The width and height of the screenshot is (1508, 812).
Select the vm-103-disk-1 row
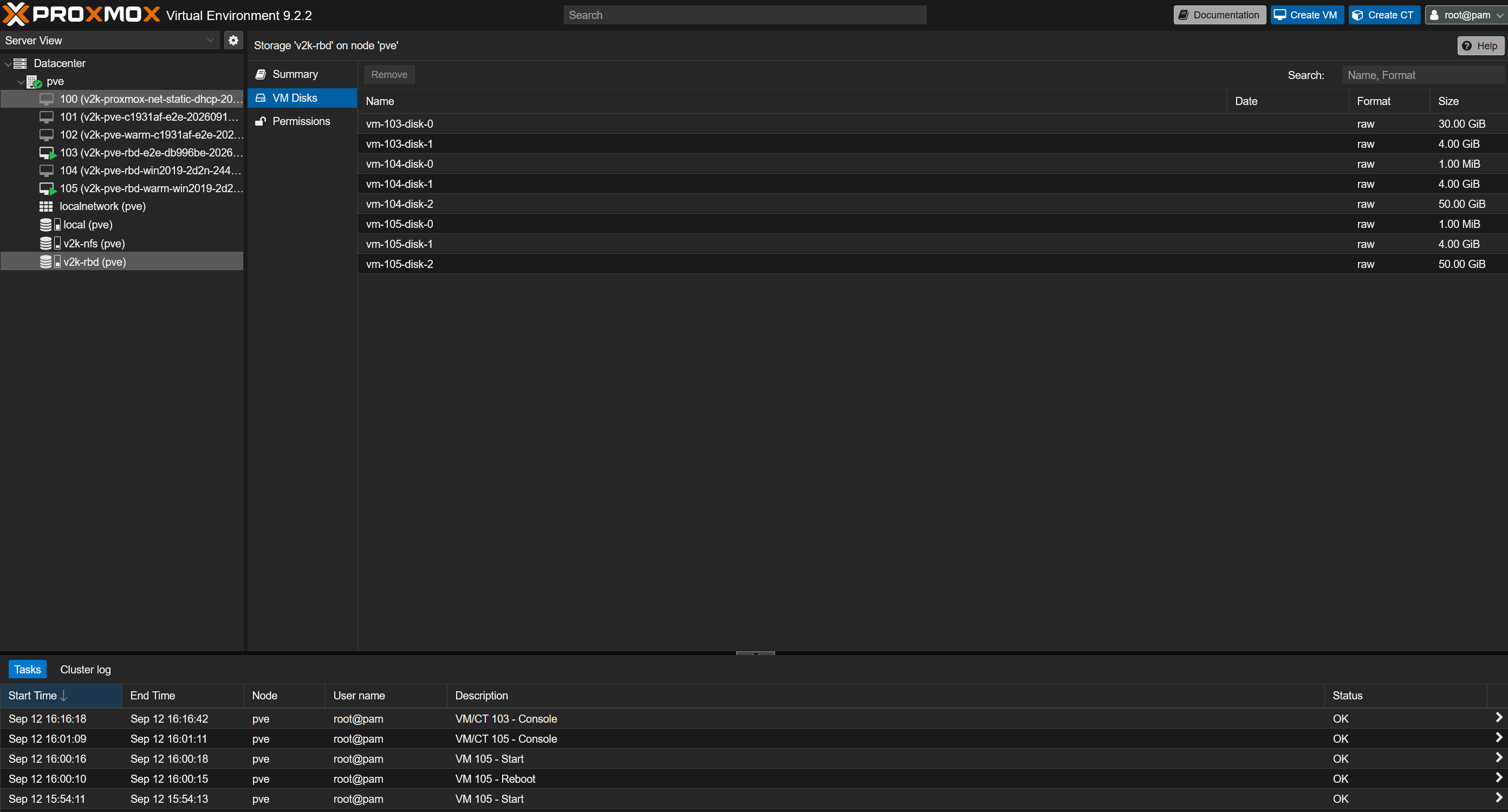(x=933, y=144)
